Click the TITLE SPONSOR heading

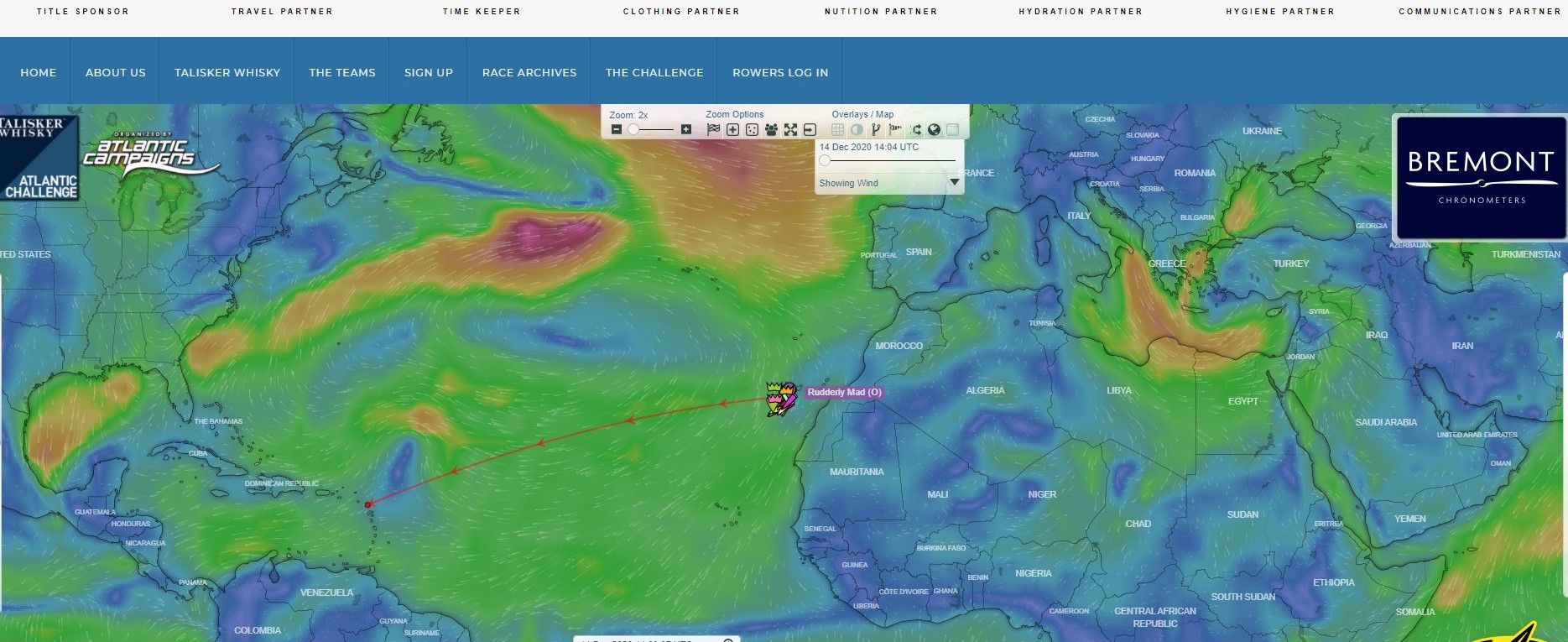coord(83,12)
